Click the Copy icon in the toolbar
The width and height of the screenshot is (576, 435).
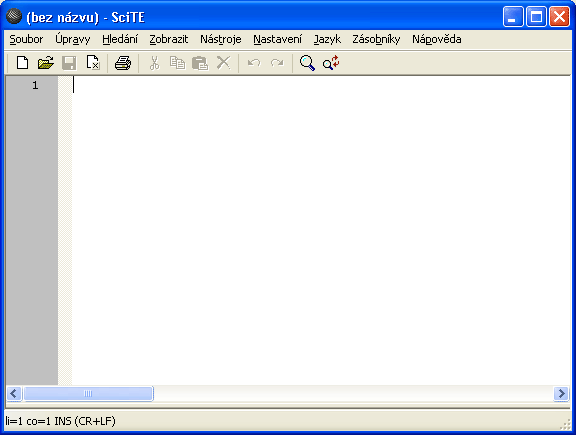tap(177, 63)
